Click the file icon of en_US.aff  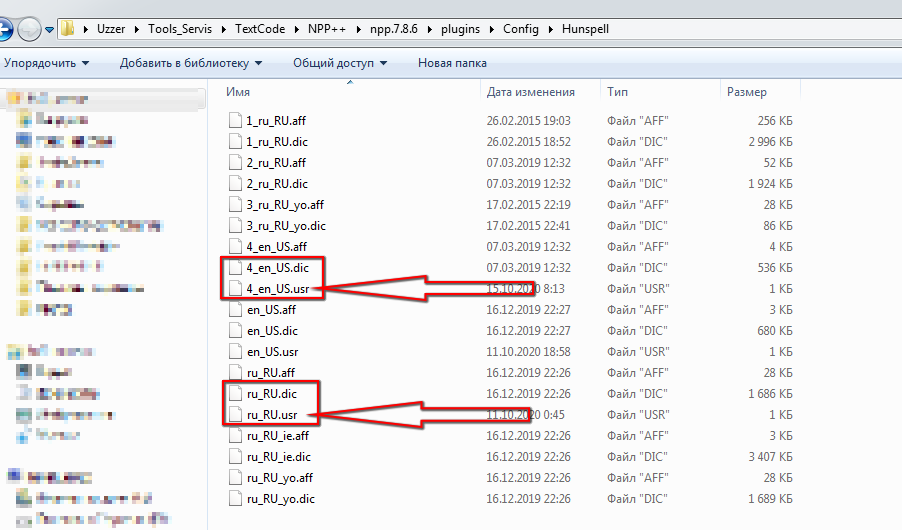235,310
